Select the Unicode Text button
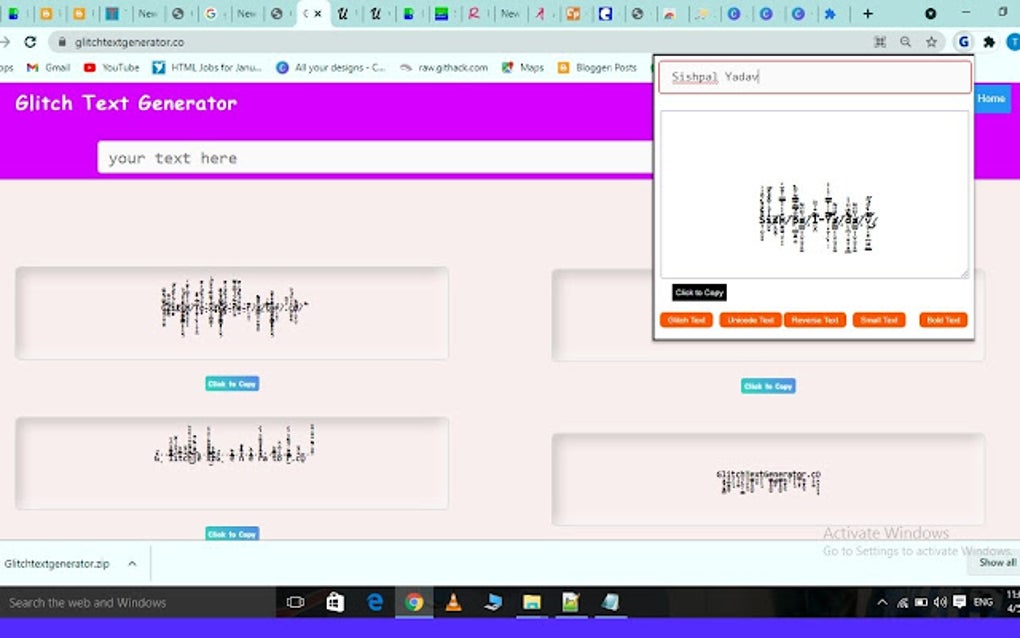The height and width of the screenshot is (638, 1020). (x=750, y=320)
